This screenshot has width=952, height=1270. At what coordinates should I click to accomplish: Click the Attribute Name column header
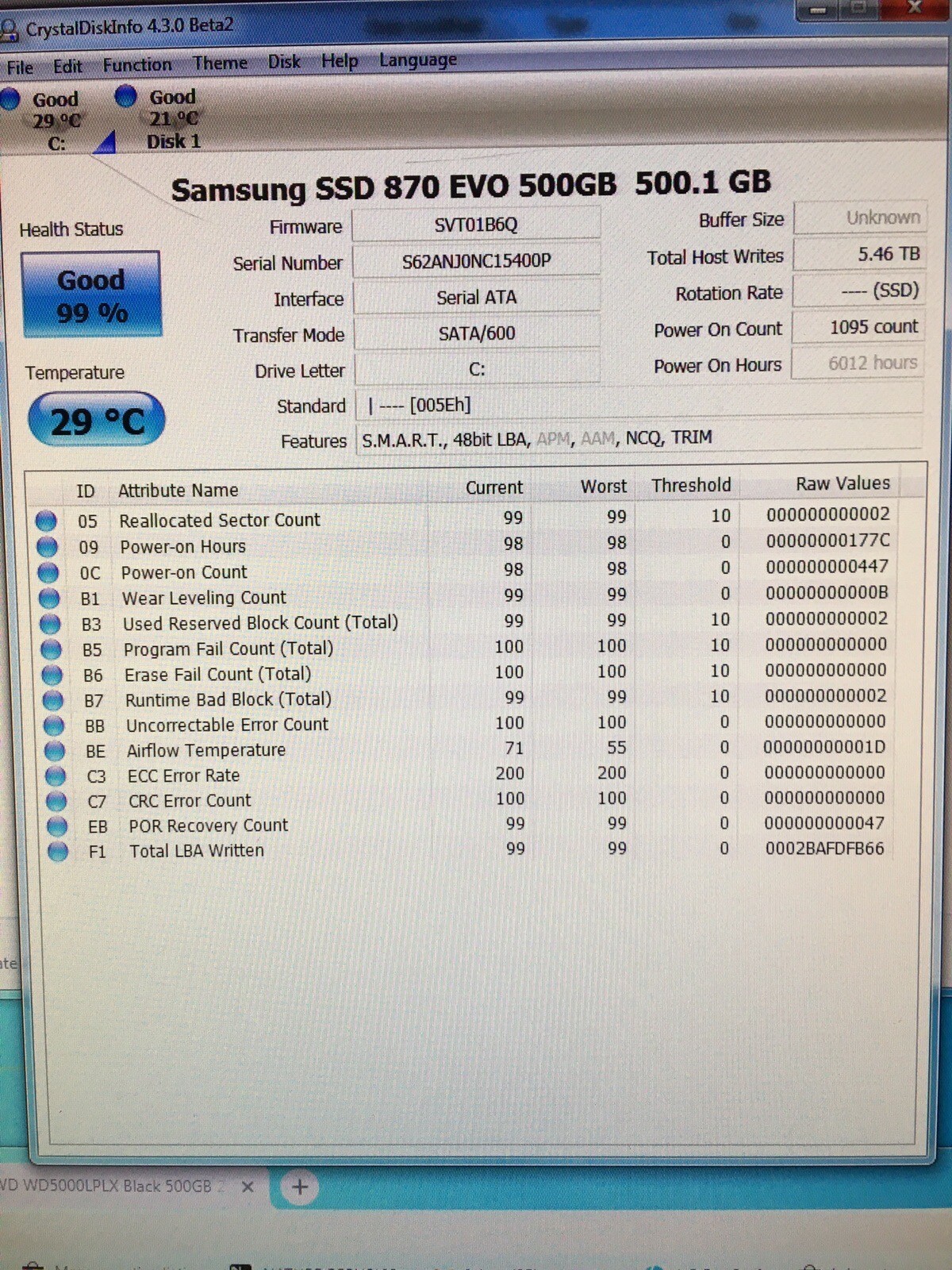tap(178, 491)
